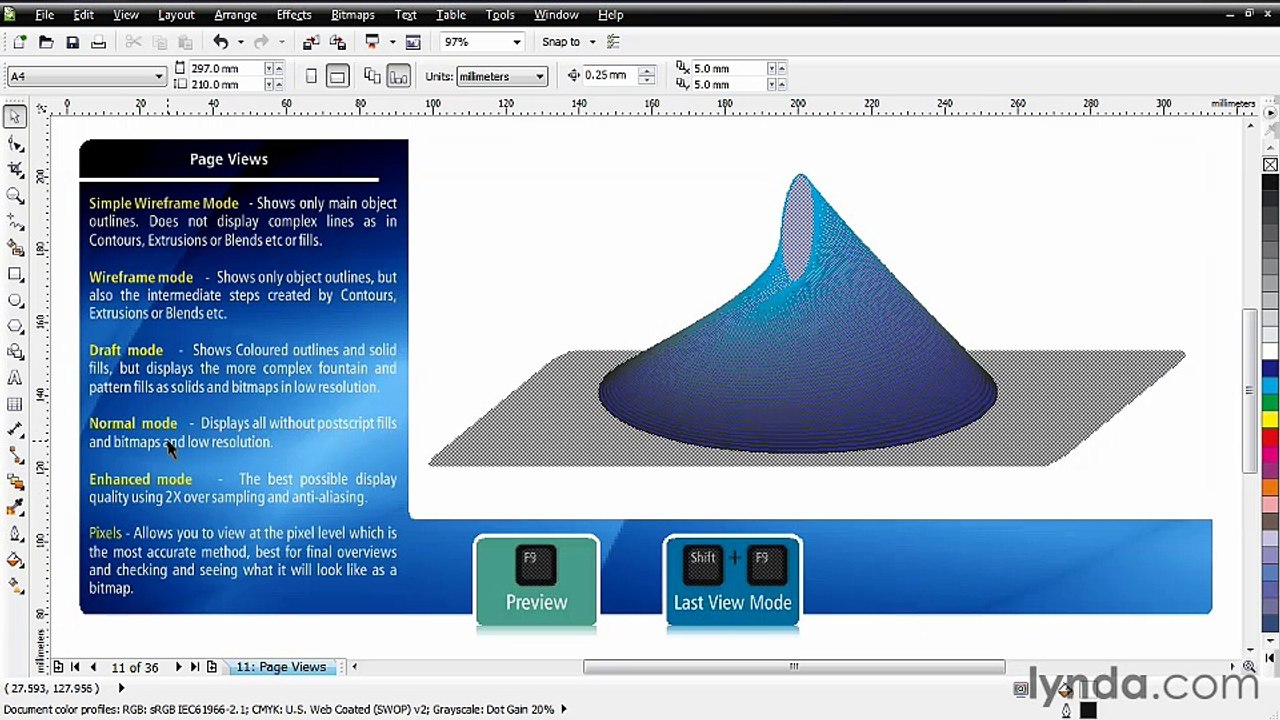Click the Open file icon

[x=46, y=42]
